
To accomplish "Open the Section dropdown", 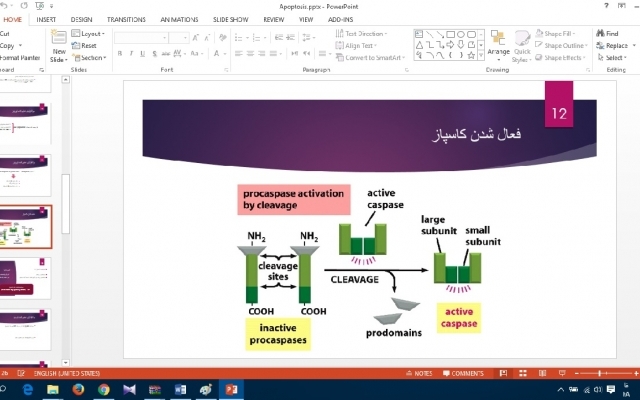I will coord(89,58).
